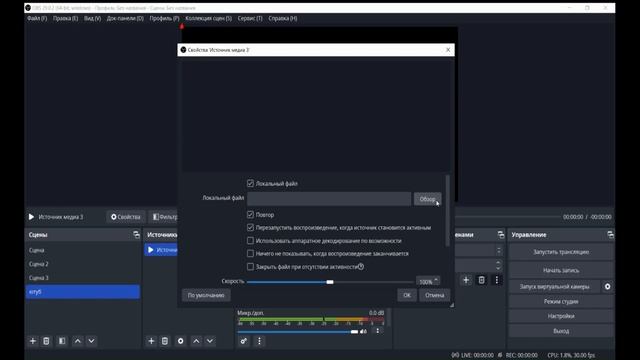
Task: Adjust speed 100% spinner arrow
Action: pyautogui.click(x=436, y=281)
